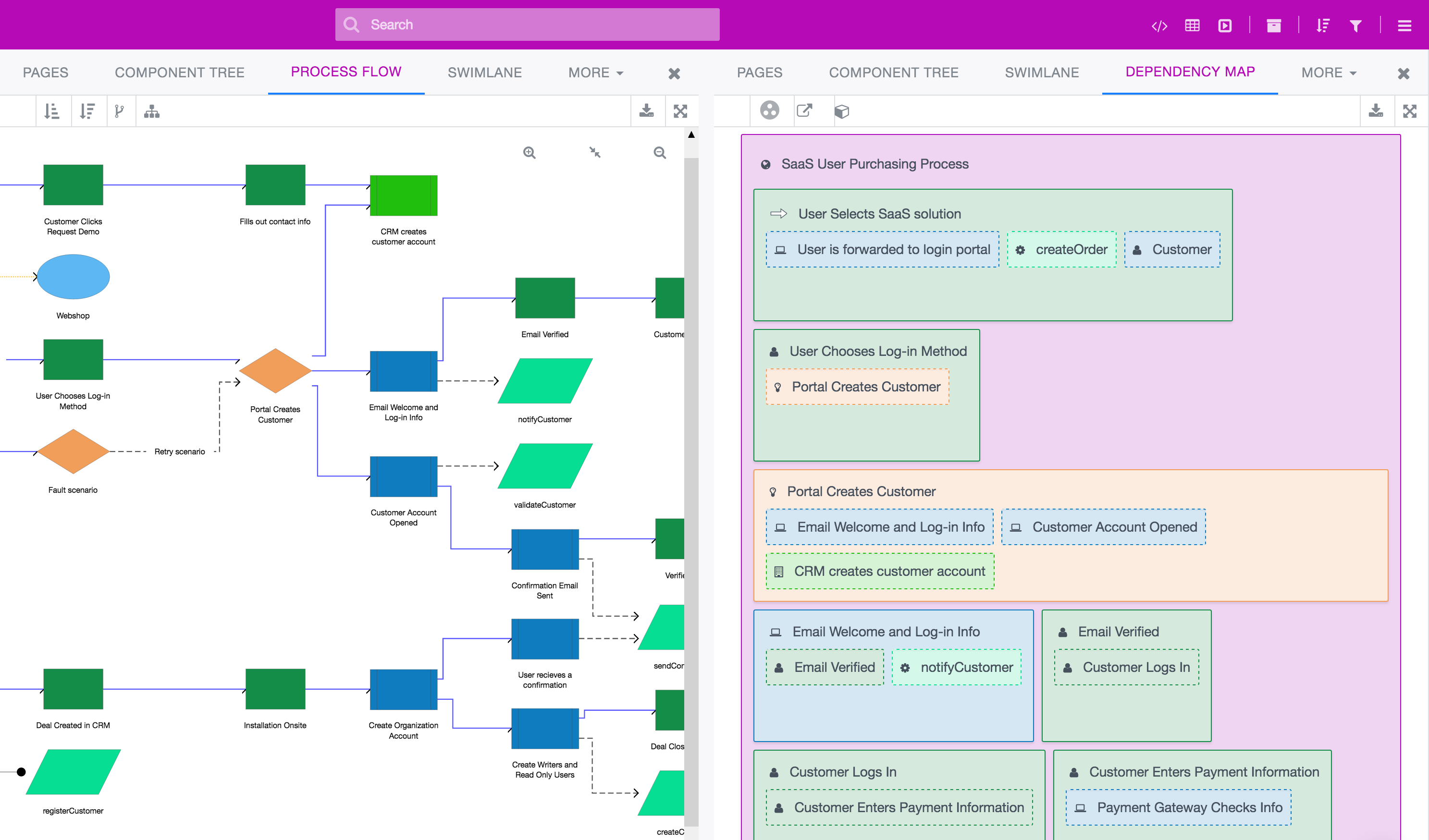Open the archive box icon in the top bar
The height and width of the screenshot is (840, 1429).
click(x=1274, y=25)
